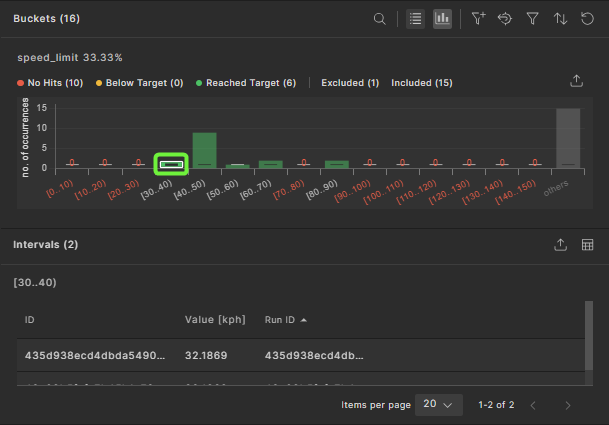Open the Items per page dropdown
Screen dimensions: 609x425
(x=438, y=405)
